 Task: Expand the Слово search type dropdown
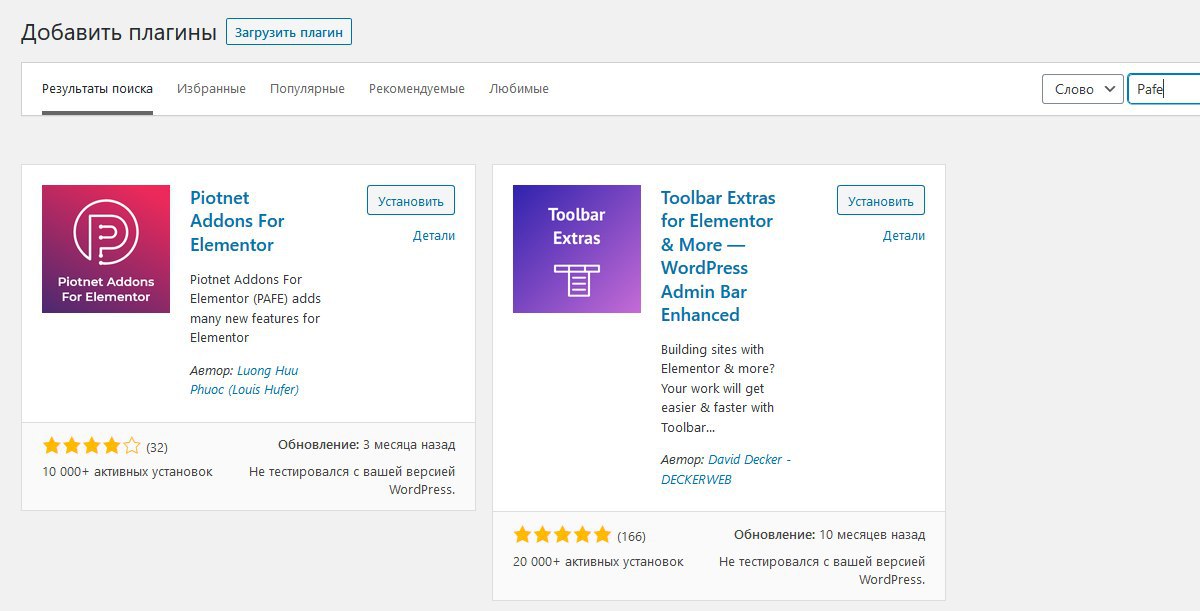[1083, 89]
